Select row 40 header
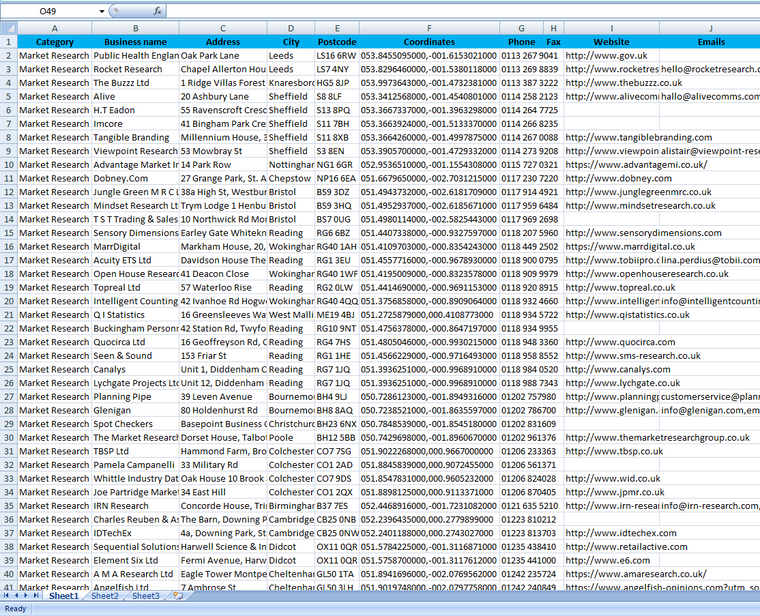This screenshot has width=760, height=616. pos(9,574)
